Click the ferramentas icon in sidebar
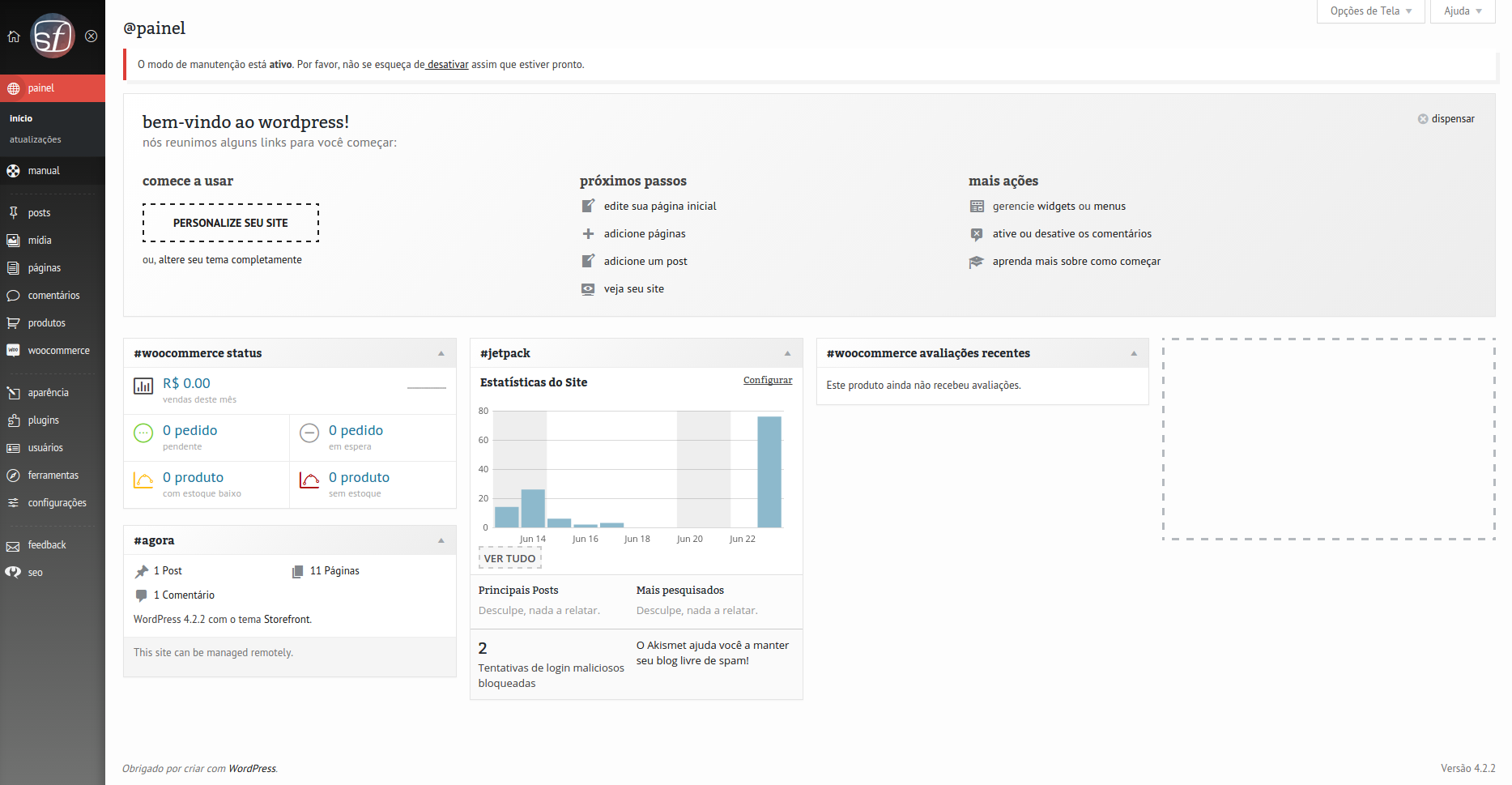Screen dimensions: 1512x785 point(14,476)
